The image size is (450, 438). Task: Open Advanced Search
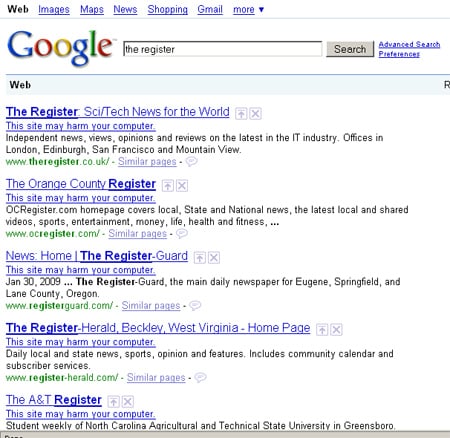coord(409,44)
